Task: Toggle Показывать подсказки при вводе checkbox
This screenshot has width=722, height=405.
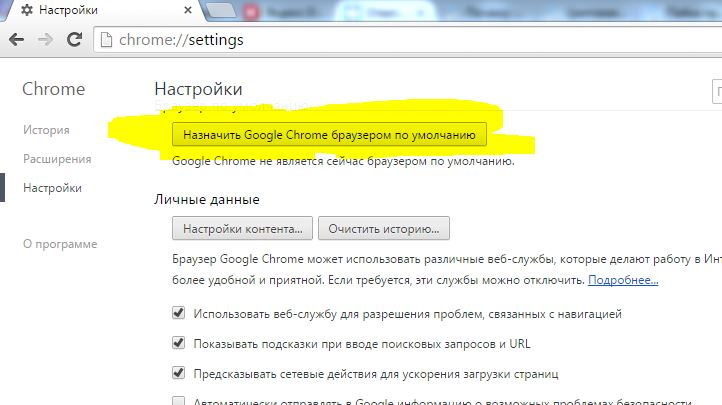Action: pos(178,343)
